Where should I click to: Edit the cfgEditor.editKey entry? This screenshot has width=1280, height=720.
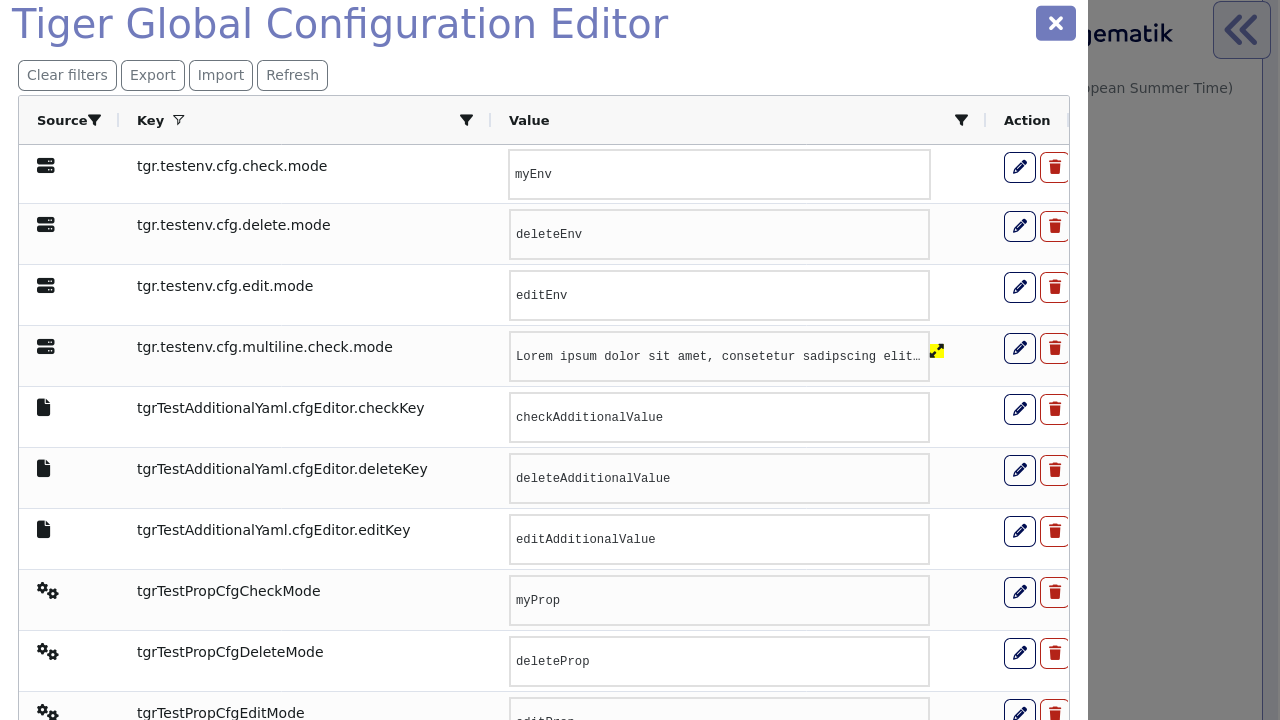tap(1020, 531)
